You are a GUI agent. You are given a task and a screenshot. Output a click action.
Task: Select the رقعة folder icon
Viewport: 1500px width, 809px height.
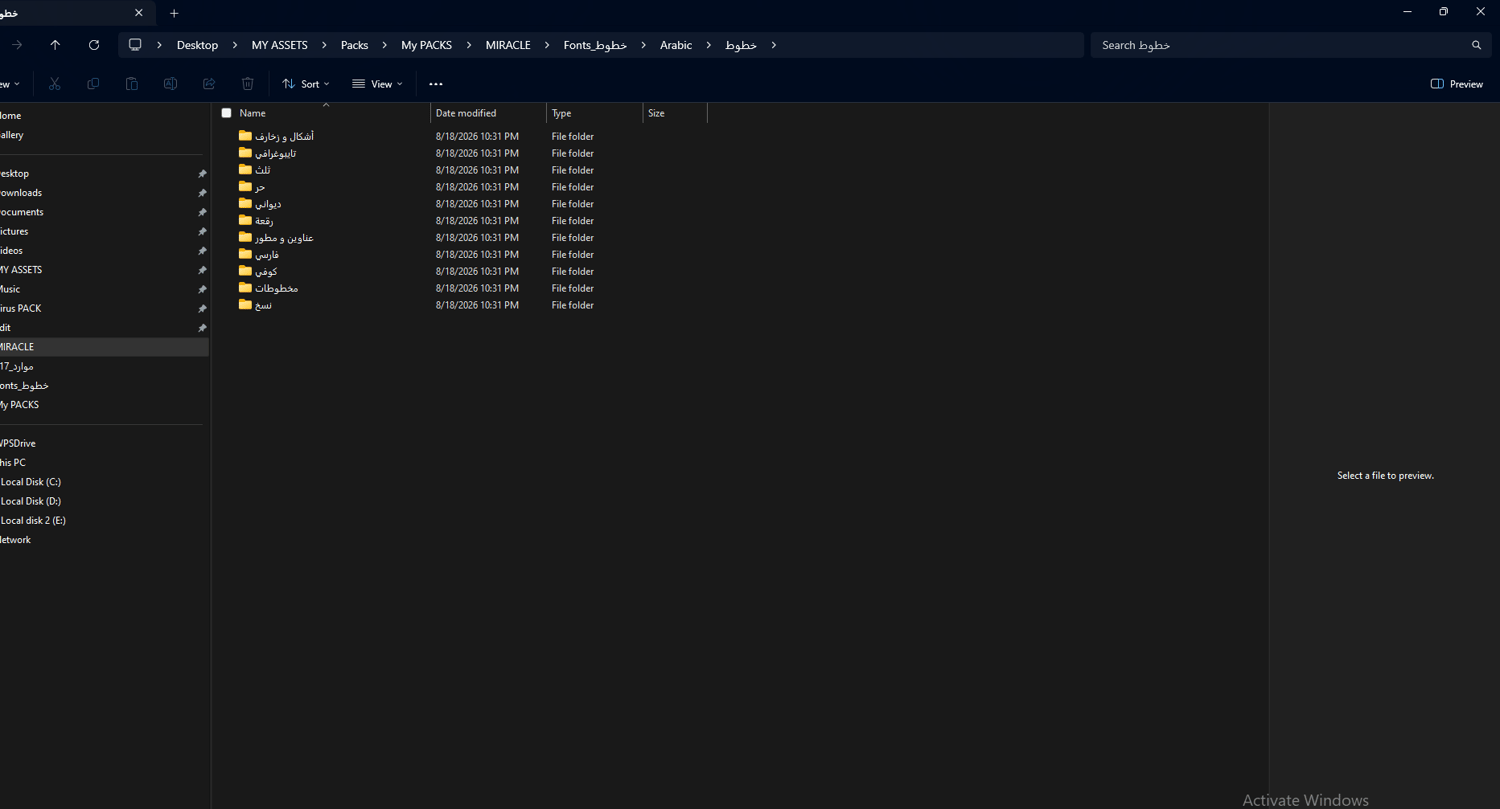point(245,220)
